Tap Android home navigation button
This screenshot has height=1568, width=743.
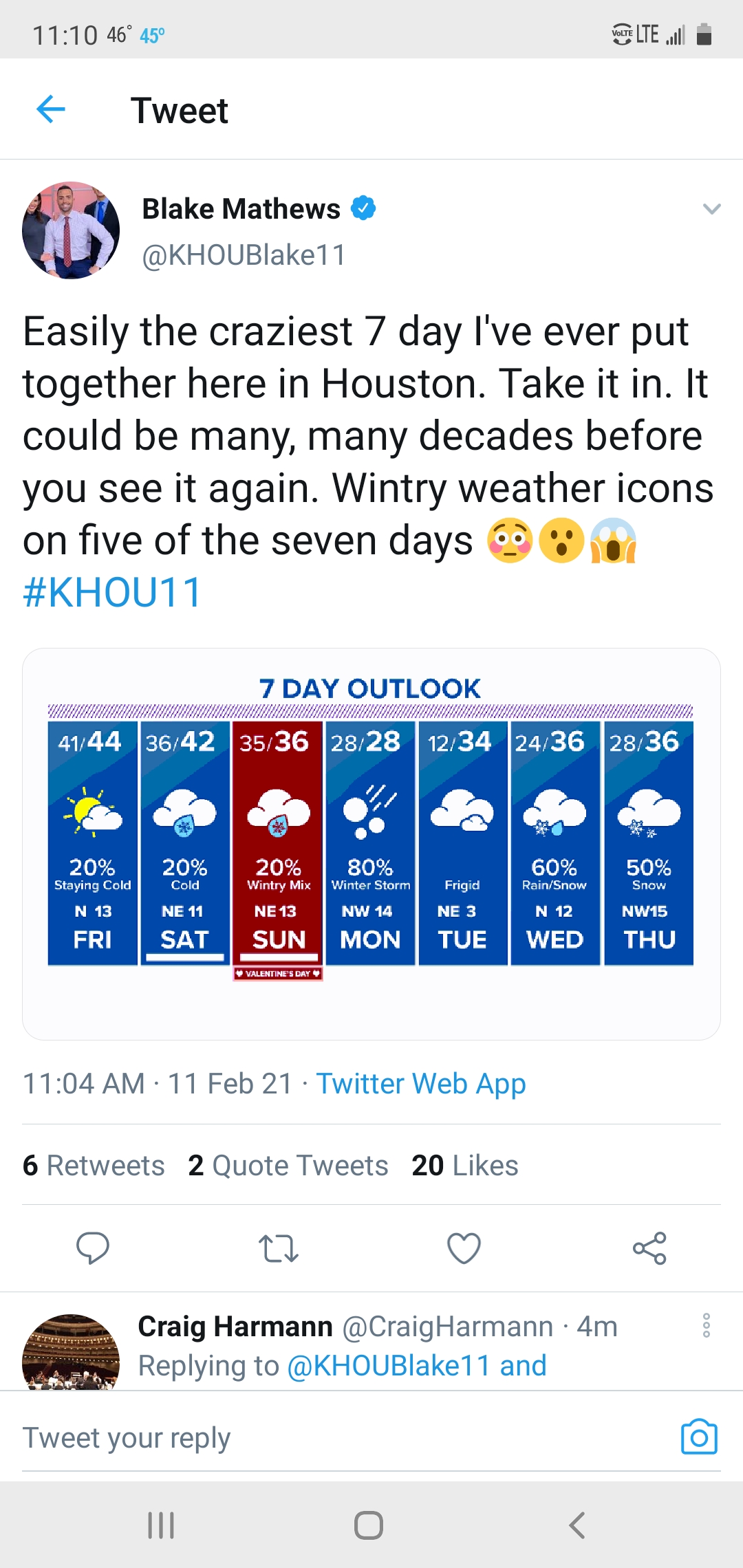[369, 1525]
